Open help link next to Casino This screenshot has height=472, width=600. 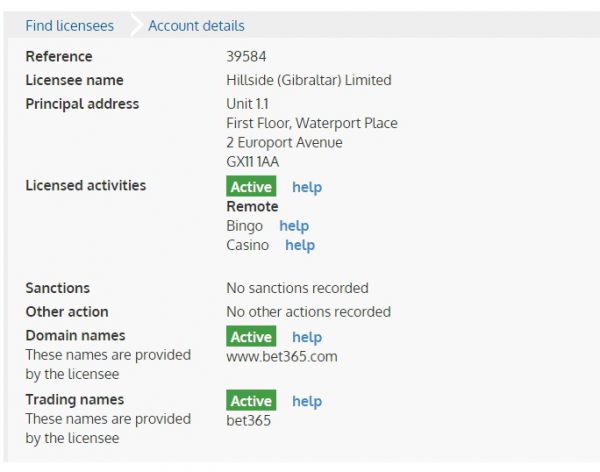coord(300,245)
